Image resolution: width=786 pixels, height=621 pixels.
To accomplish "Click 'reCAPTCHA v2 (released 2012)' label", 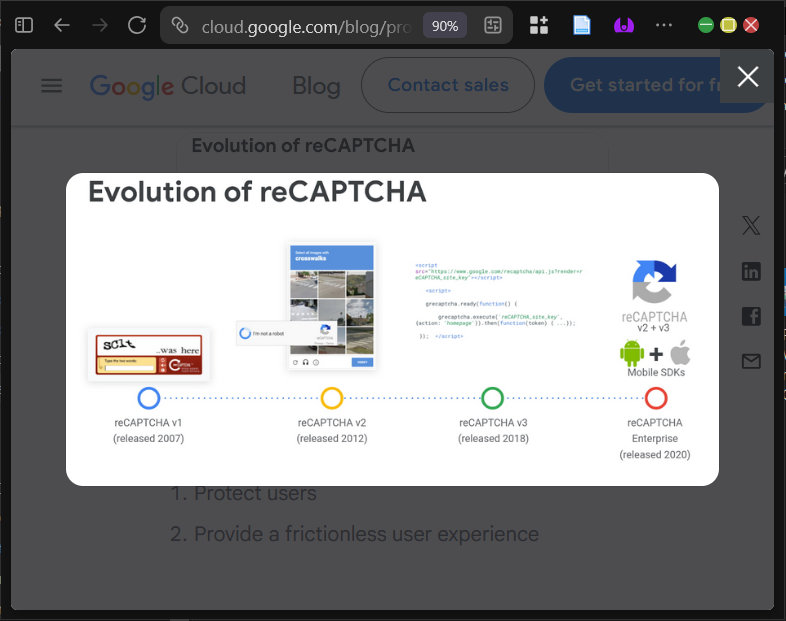I will (x=332, y=431).
